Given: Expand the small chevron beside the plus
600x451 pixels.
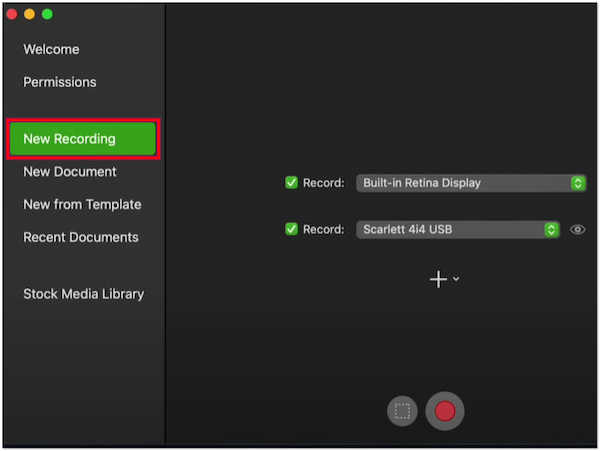Looking at the screenshot, I should (457, 280).
